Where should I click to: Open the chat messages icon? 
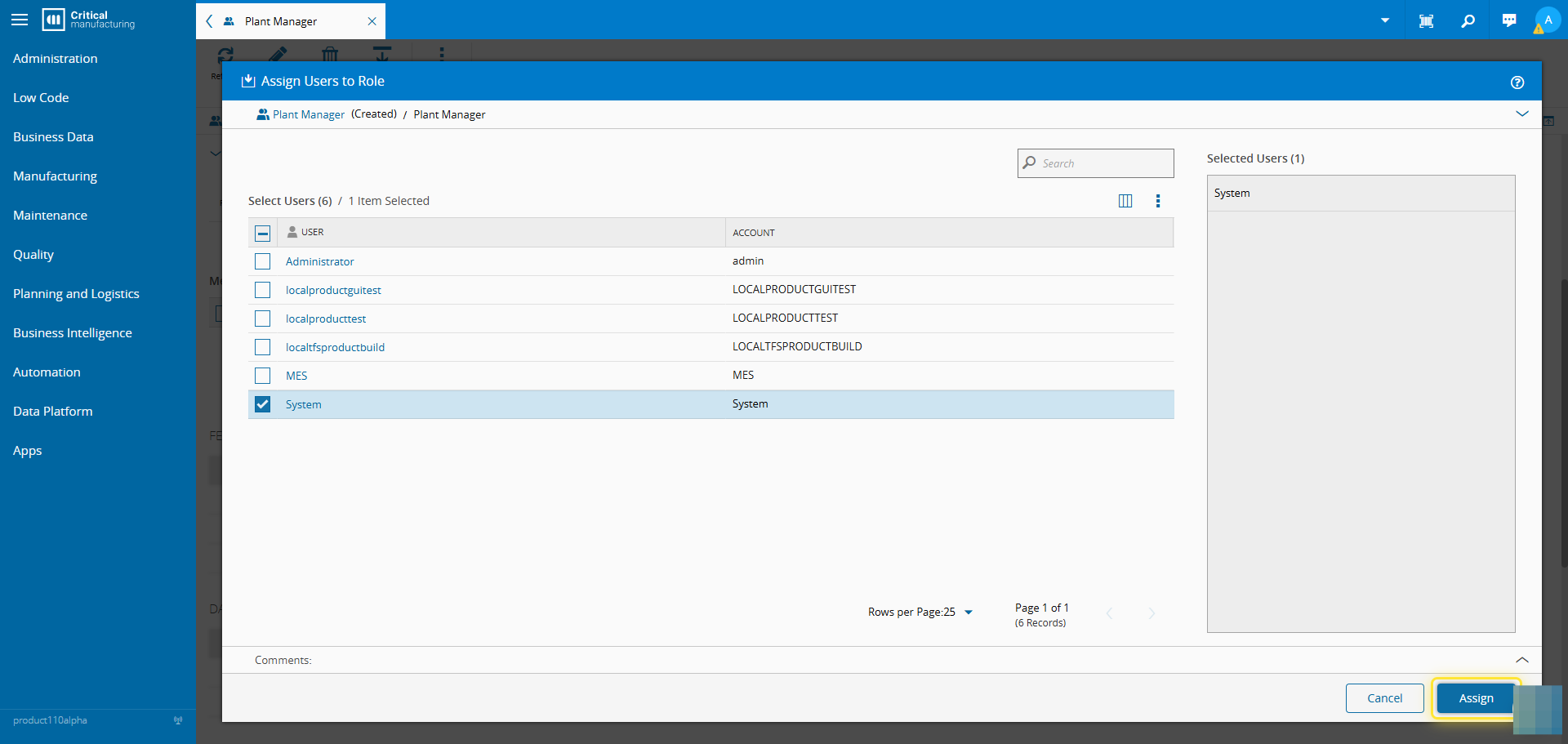tap(1508, 20)
